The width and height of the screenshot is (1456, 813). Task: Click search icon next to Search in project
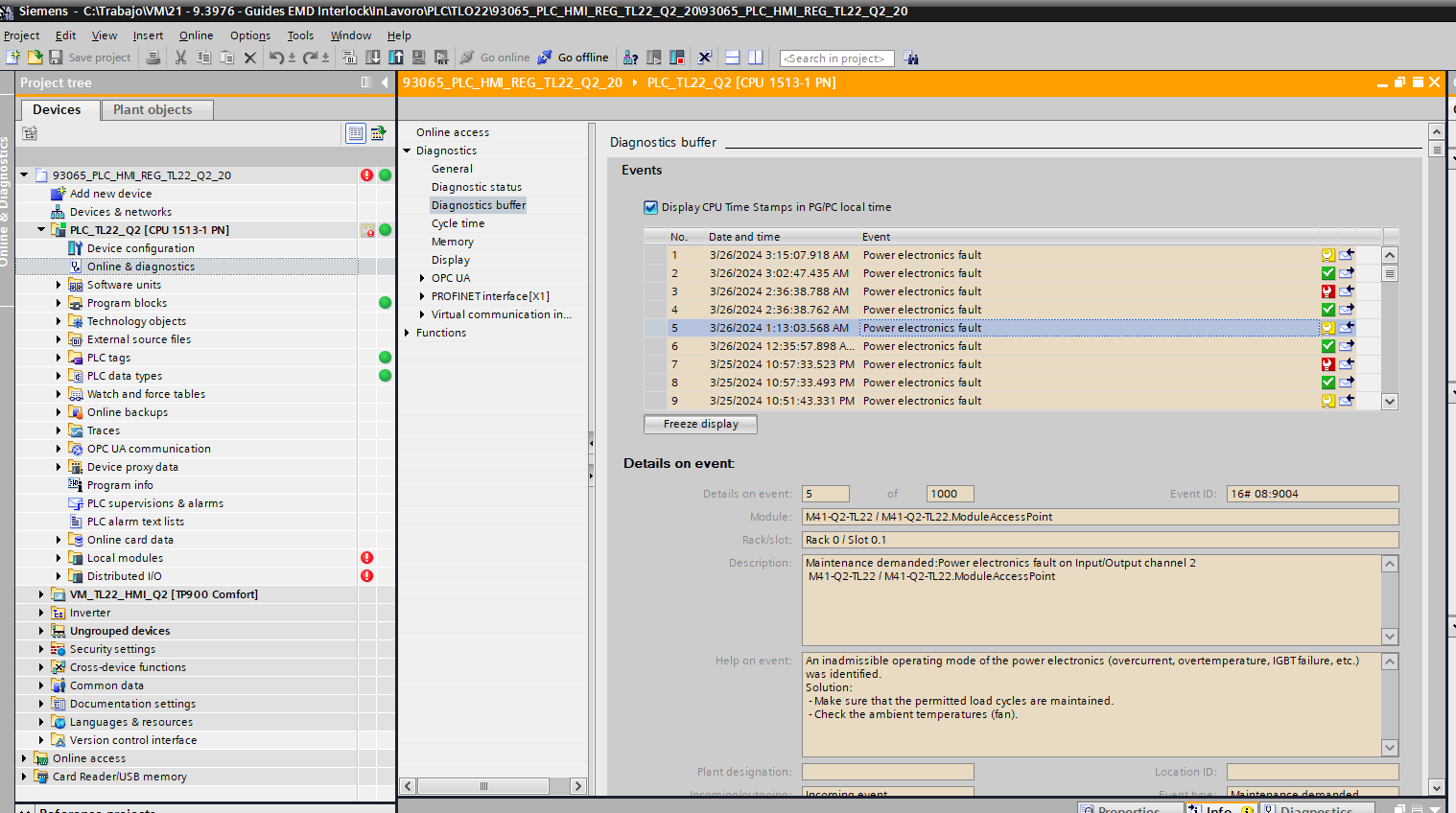click(910, 58)
